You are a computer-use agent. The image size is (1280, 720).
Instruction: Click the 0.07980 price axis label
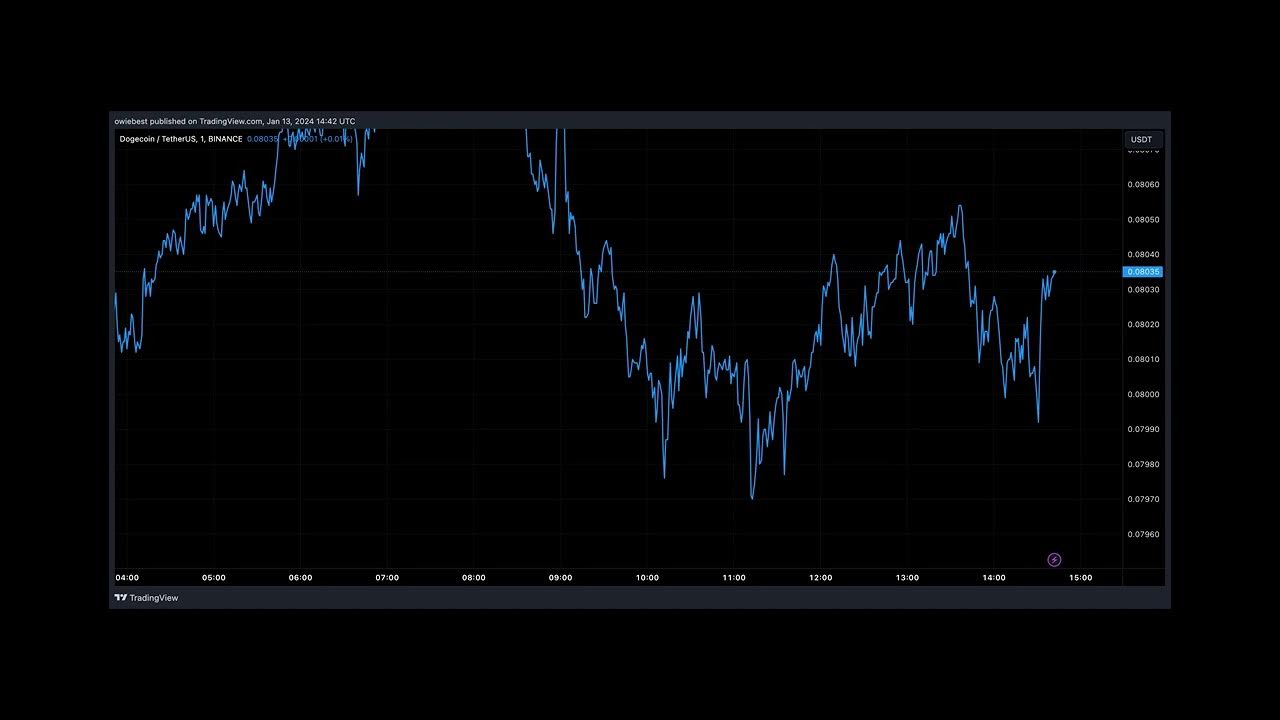1144,464
